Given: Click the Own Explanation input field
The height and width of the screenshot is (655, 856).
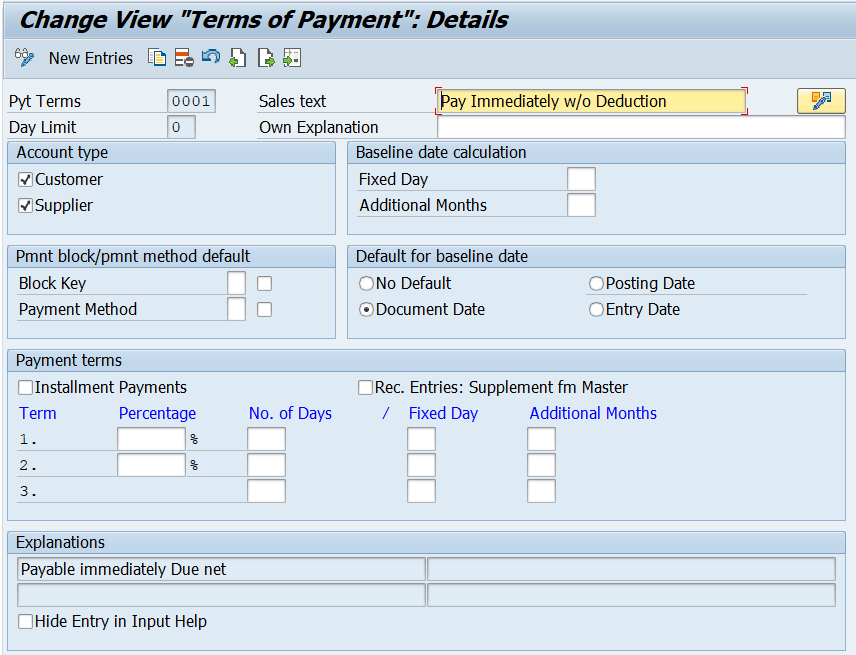Looking at the screenshot, I should click(641, 127).
